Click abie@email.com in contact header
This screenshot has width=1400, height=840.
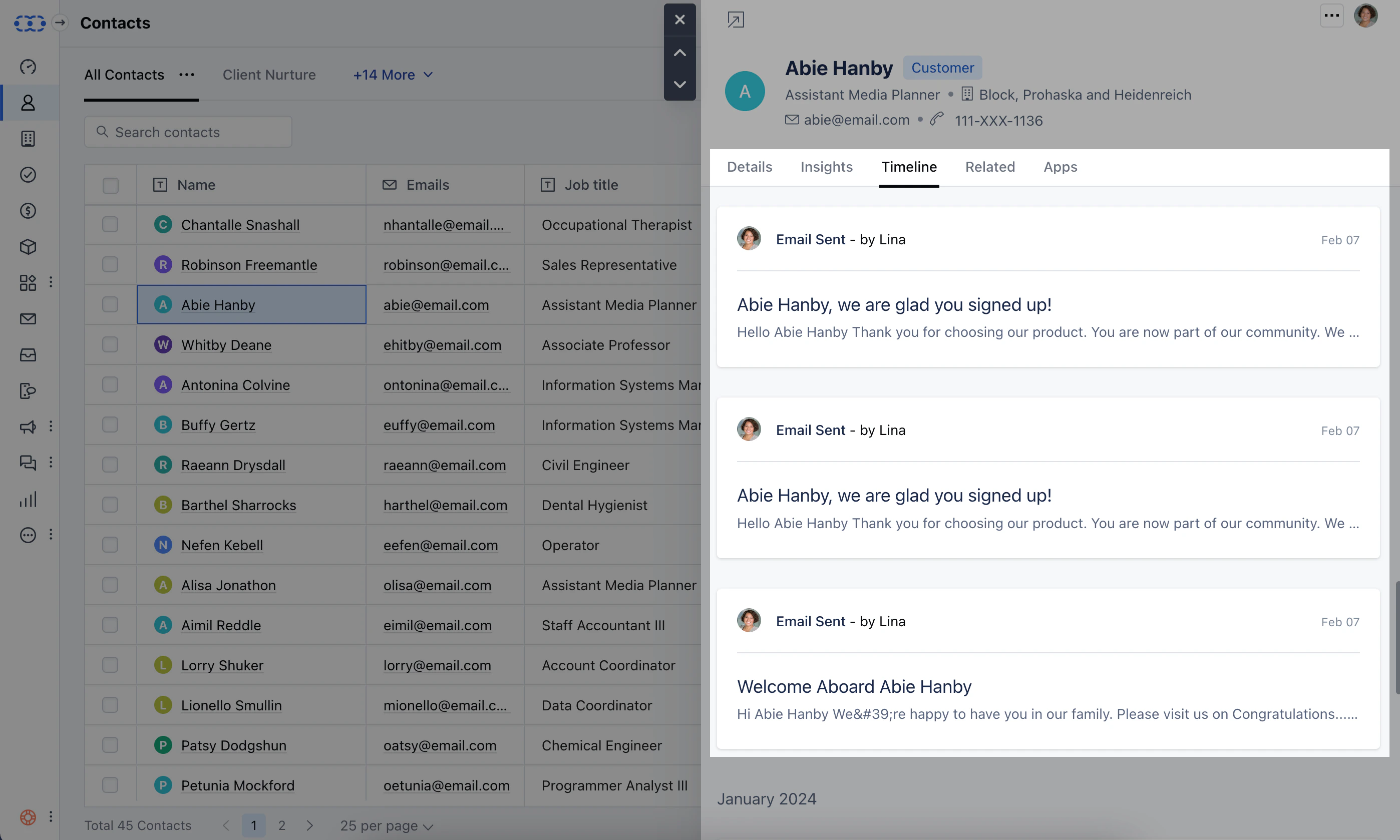point(856,120)
